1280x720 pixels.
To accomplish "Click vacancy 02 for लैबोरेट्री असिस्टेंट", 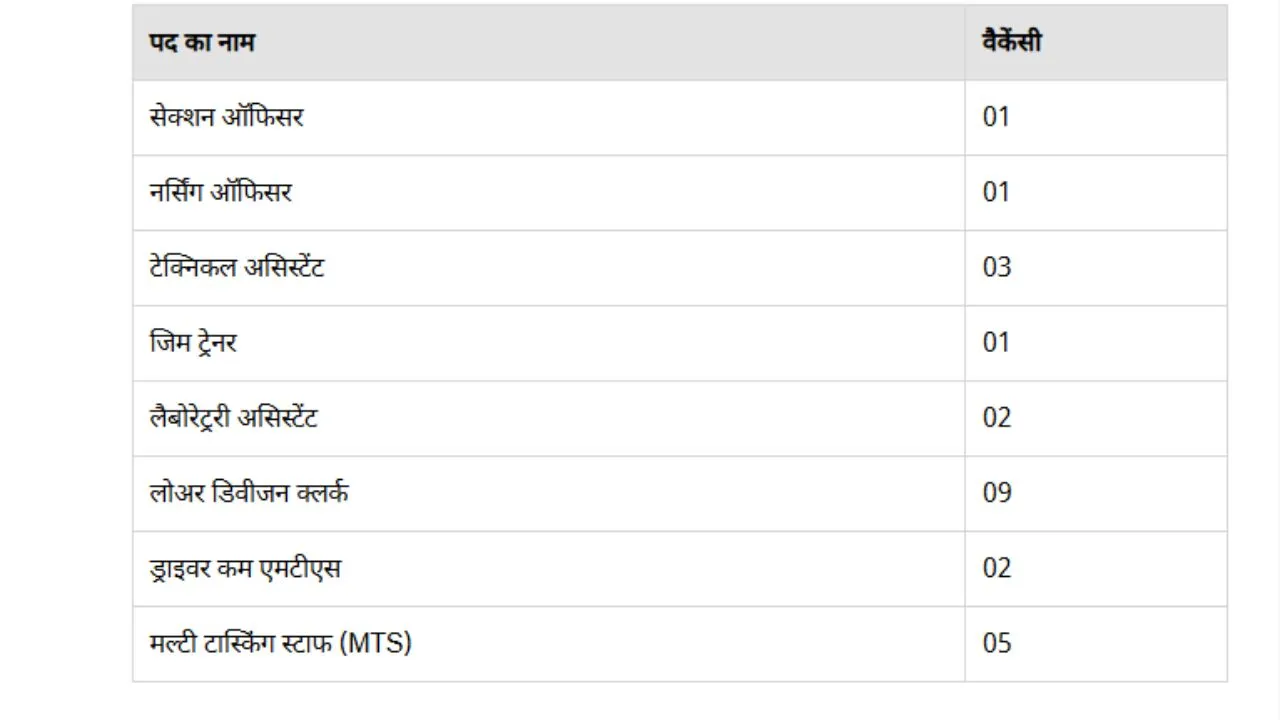I will (998, 418).
